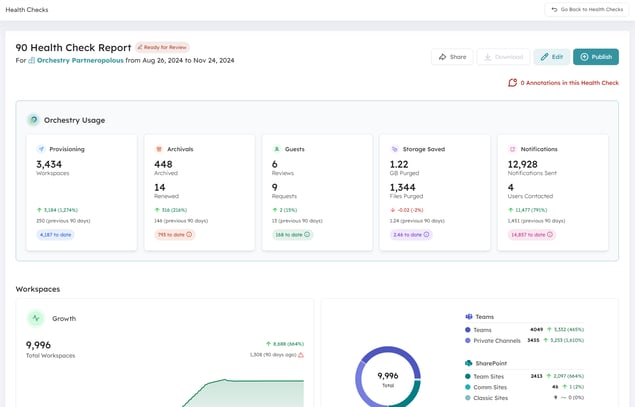Publish the health check report
The width and height of the screenshot is (635, 407).
click(596, 57)
